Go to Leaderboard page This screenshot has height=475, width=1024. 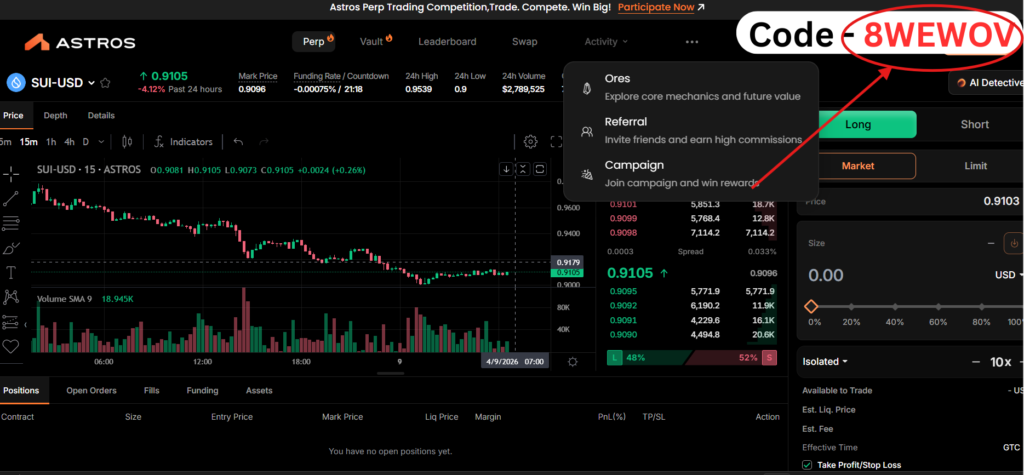[447, 42]
